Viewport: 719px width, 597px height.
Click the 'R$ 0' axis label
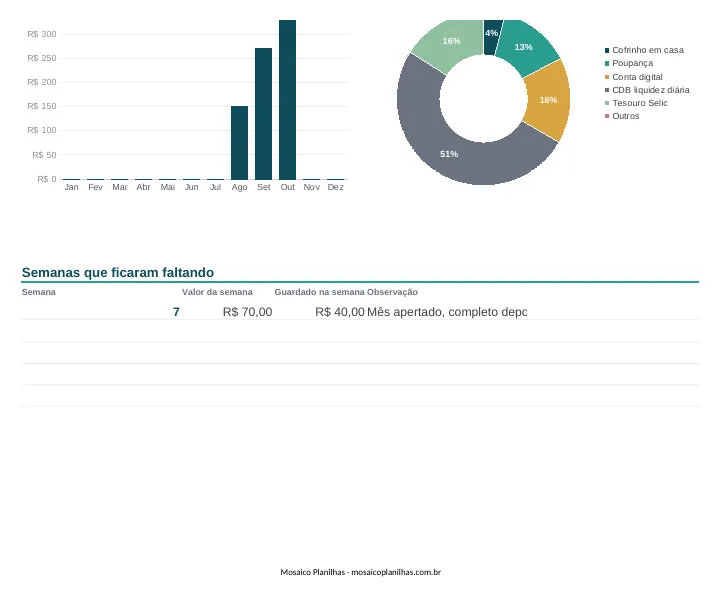click(47, 179)
